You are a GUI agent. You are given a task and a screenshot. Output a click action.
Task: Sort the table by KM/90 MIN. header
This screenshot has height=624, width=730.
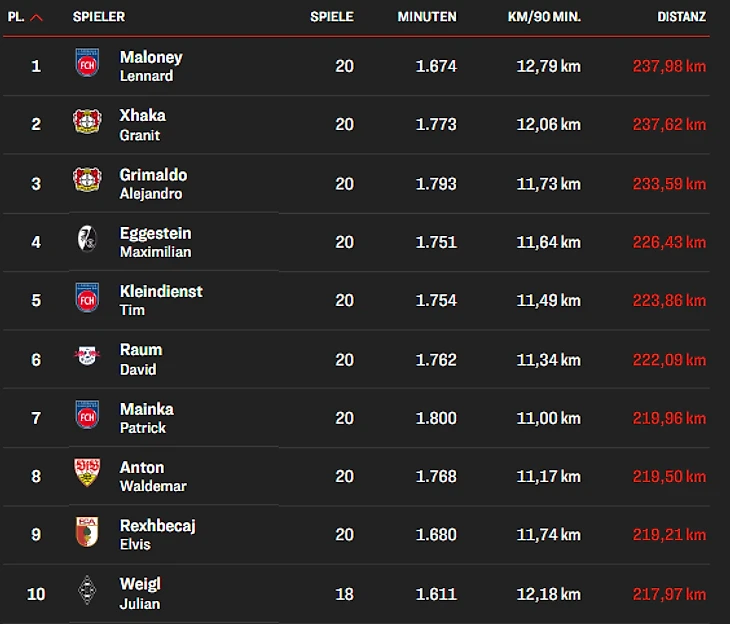tap(544, 17)
